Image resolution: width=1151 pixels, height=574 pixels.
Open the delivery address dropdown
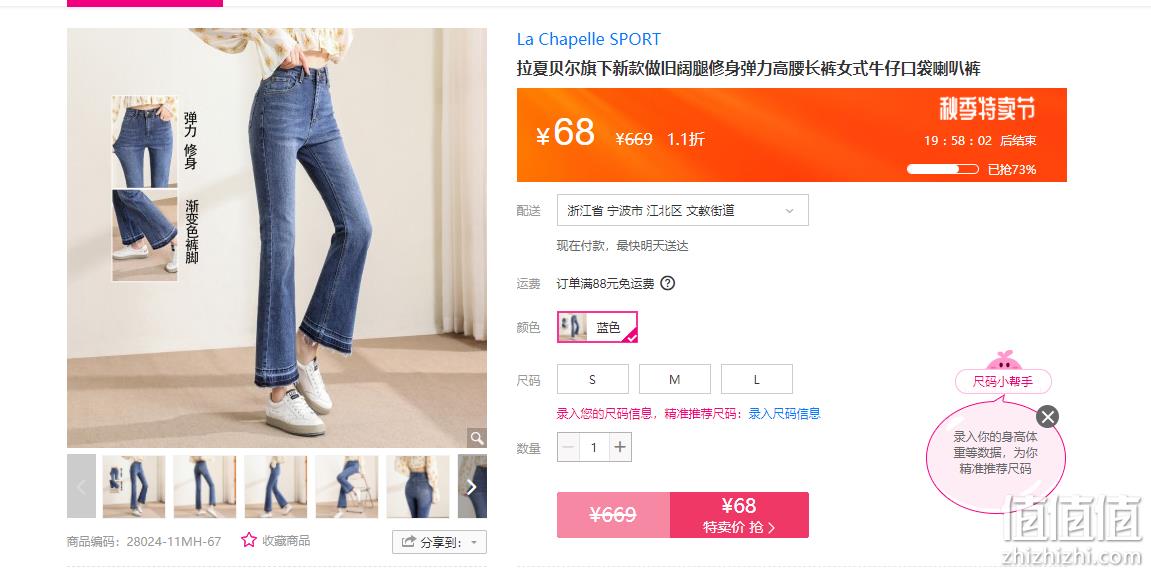[683, 210]
